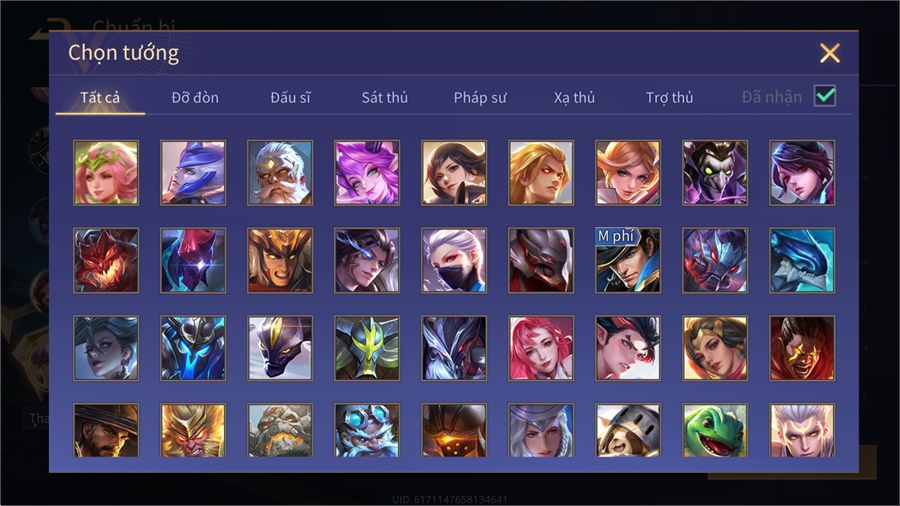This screenshot has width=900, height=506.
Task: Pick the purple-haired girl hero portrait
Action: point(367,173)
